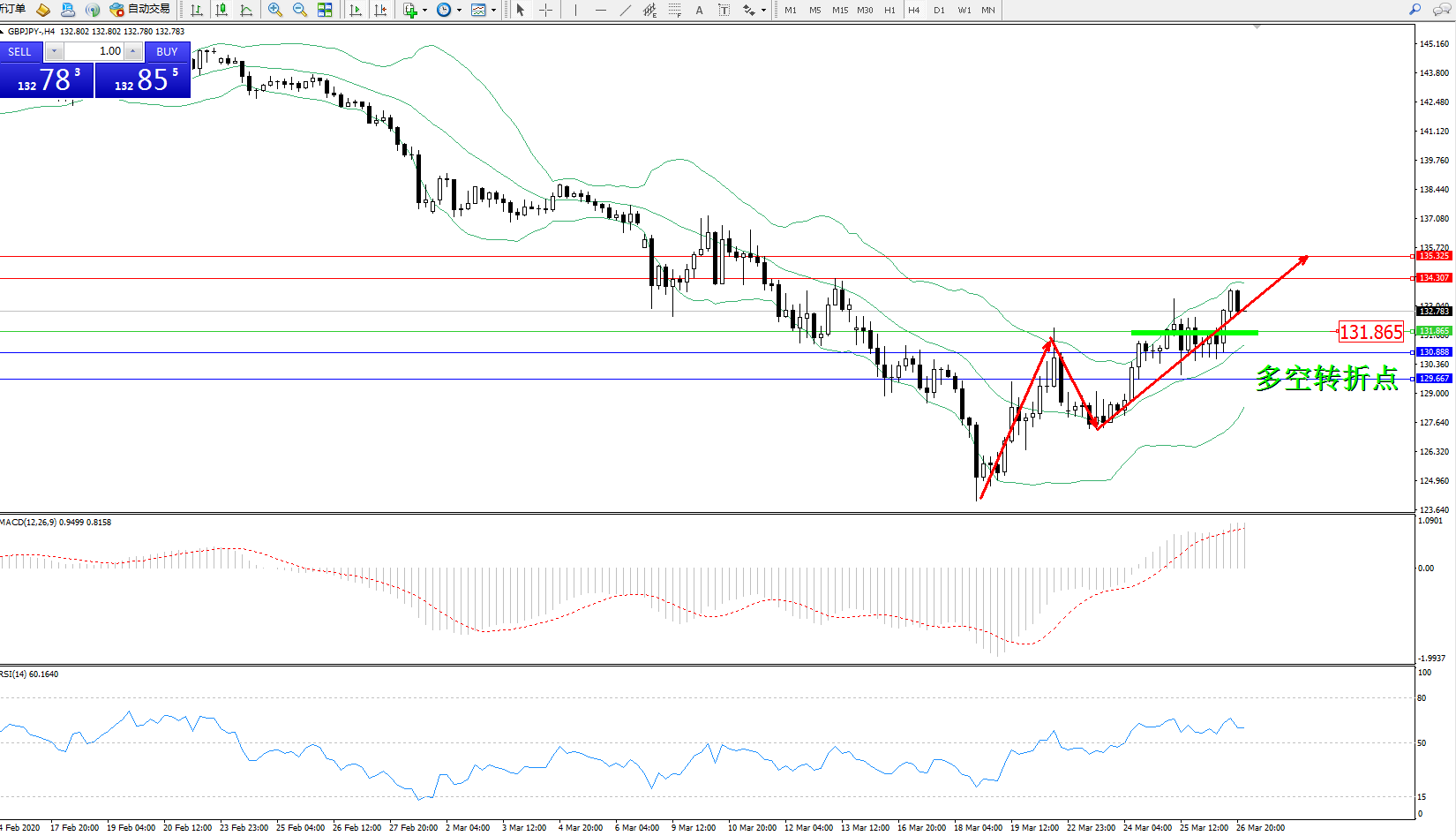The width and height of the screenshot is (1456, 836).
Task: Choose the vertical line drawing tool
Action: 575,10
